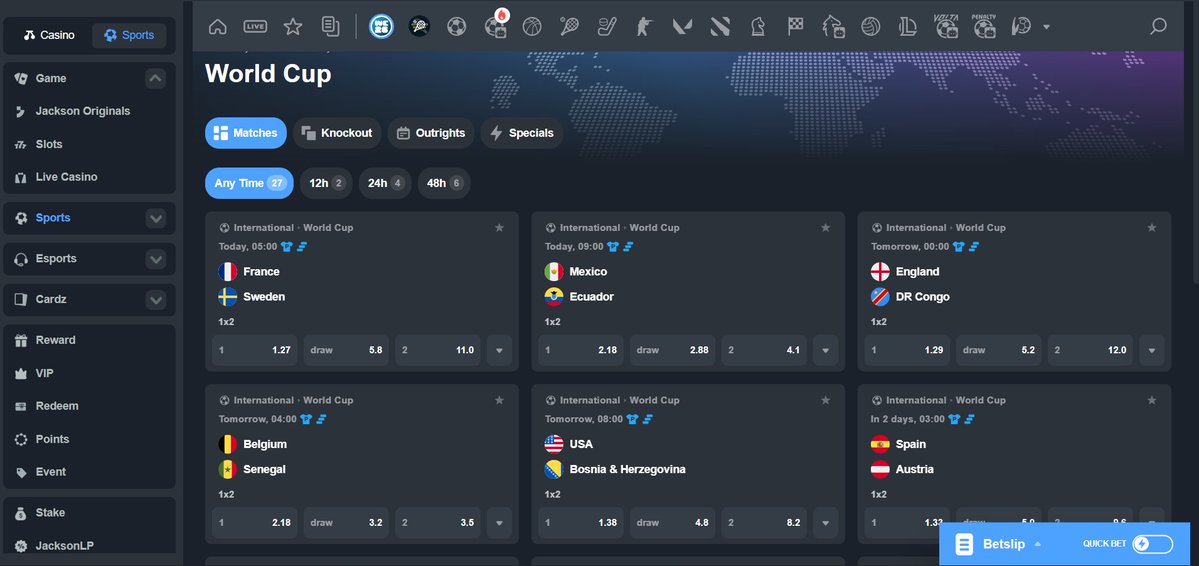This screenshot has width=1199, height=566.
Task: Select the ice hockey sport icon
Action: click(x=607, y=27)
